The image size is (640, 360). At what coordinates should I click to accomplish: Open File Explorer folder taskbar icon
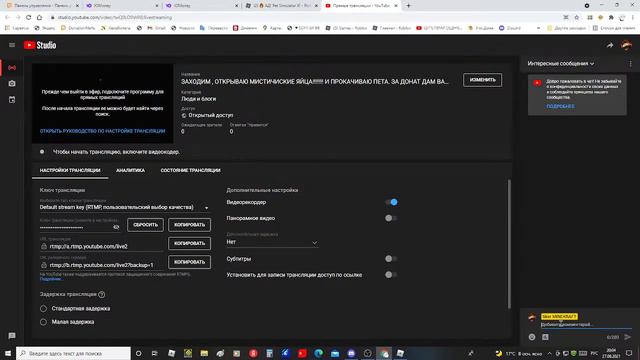click(204, 353)
